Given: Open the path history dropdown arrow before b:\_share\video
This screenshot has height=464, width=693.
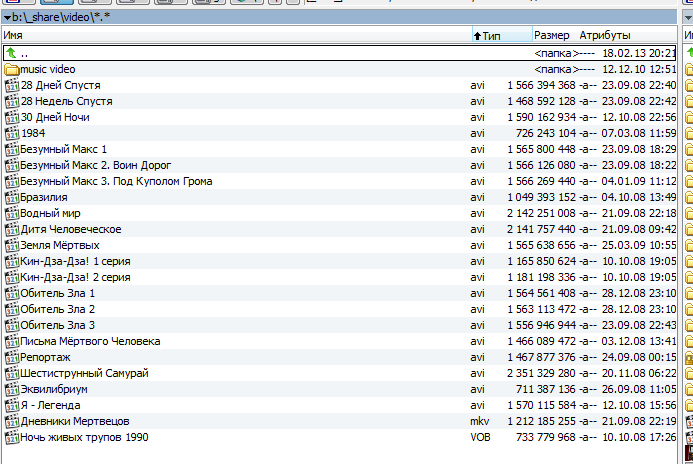Looking at the screenshot, I should (7, 18).
